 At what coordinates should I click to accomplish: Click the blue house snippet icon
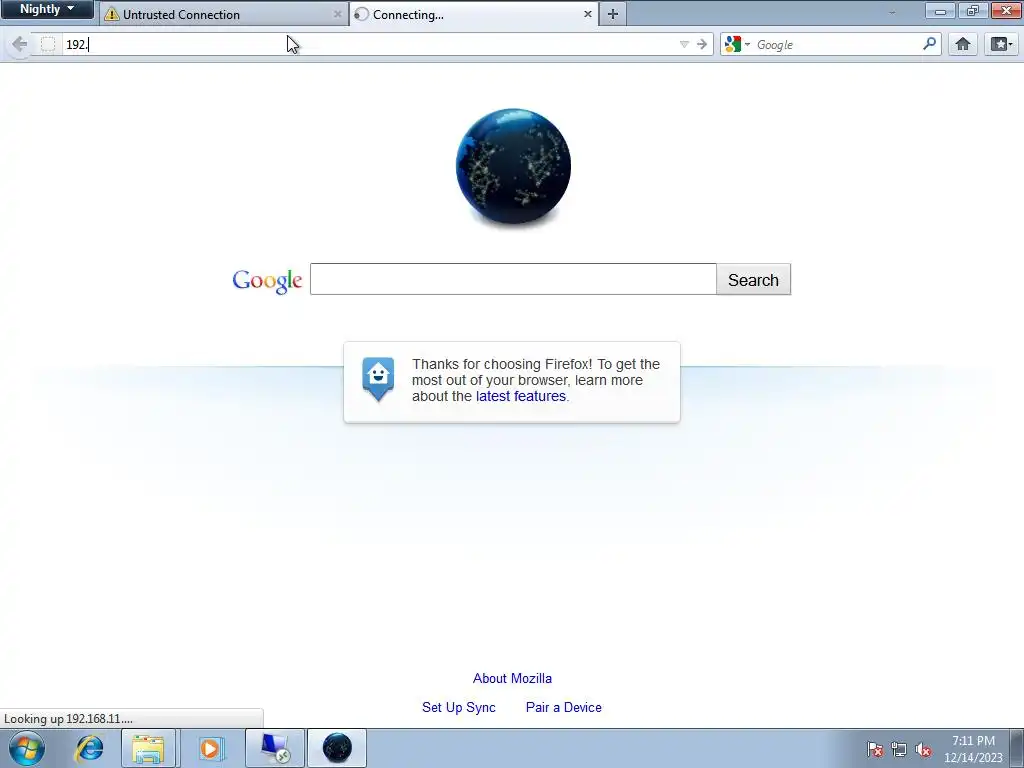pos(378,379)
